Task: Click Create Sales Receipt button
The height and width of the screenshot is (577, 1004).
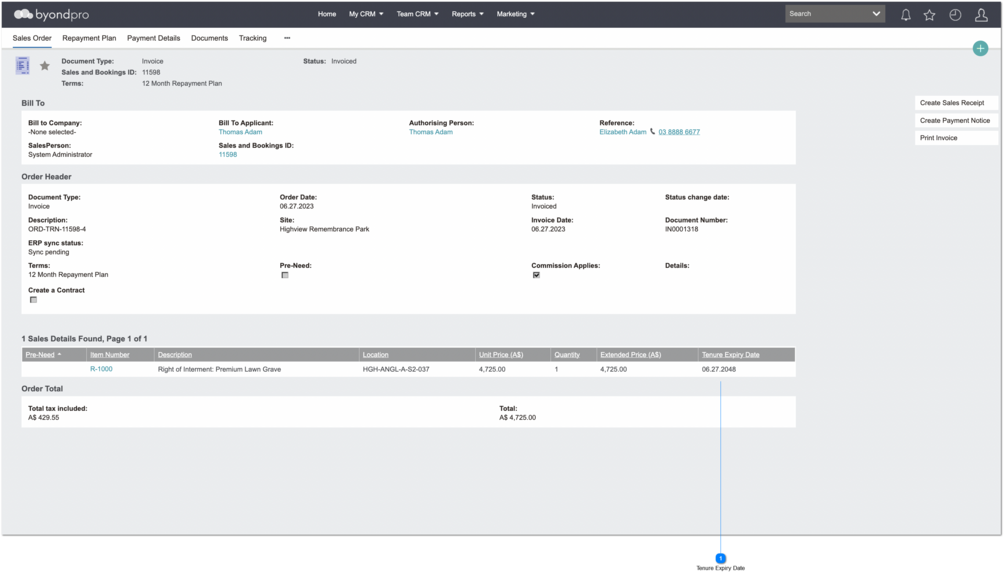Action: (956, 103)
